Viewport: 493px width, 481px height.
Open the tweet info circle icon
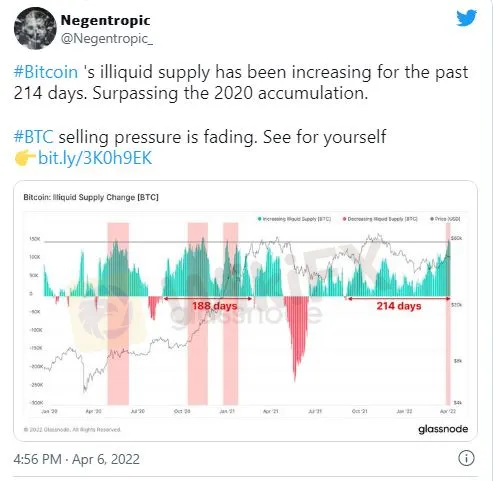point(466,458)
